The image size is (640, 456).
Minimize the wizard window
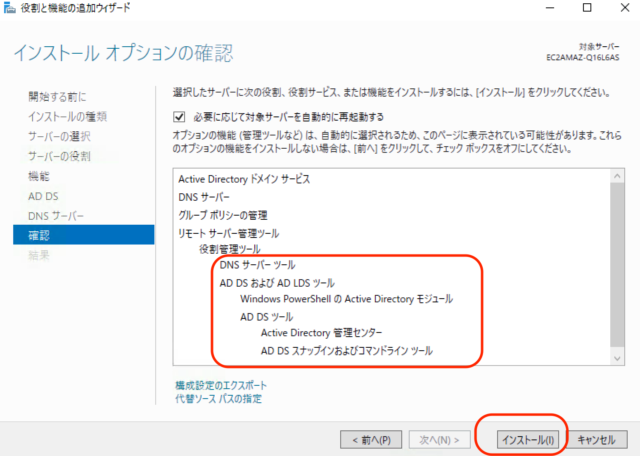coord(550,8)
